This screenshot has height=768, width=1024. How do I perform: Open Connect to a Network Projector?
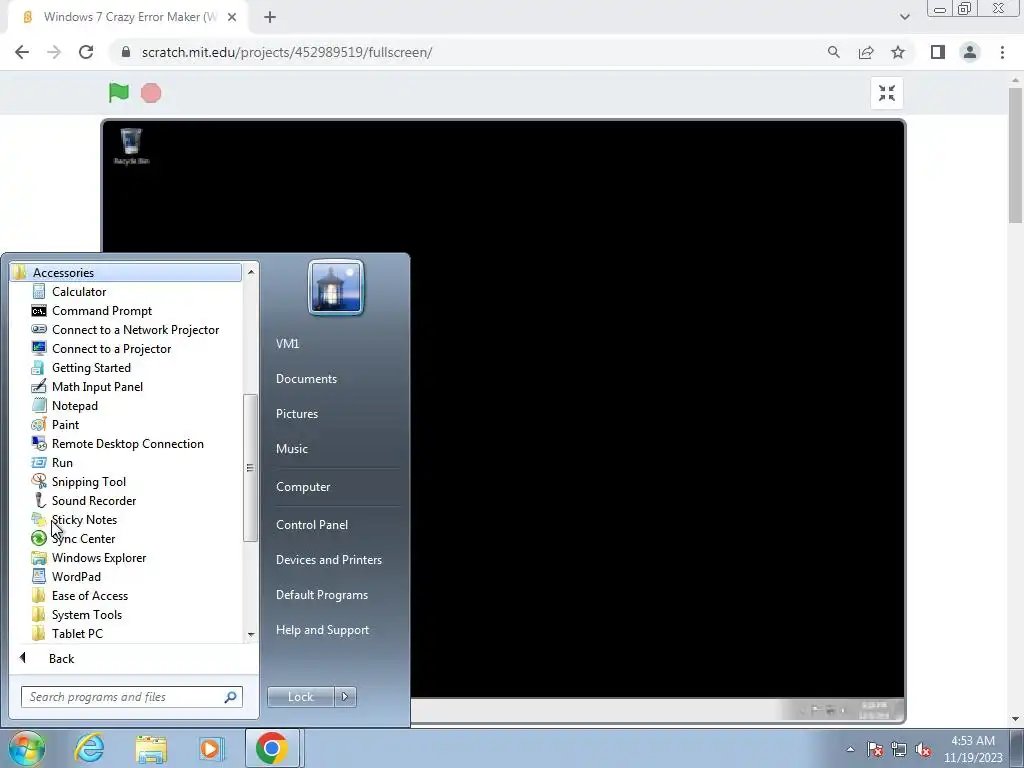(x=135, y=330)
